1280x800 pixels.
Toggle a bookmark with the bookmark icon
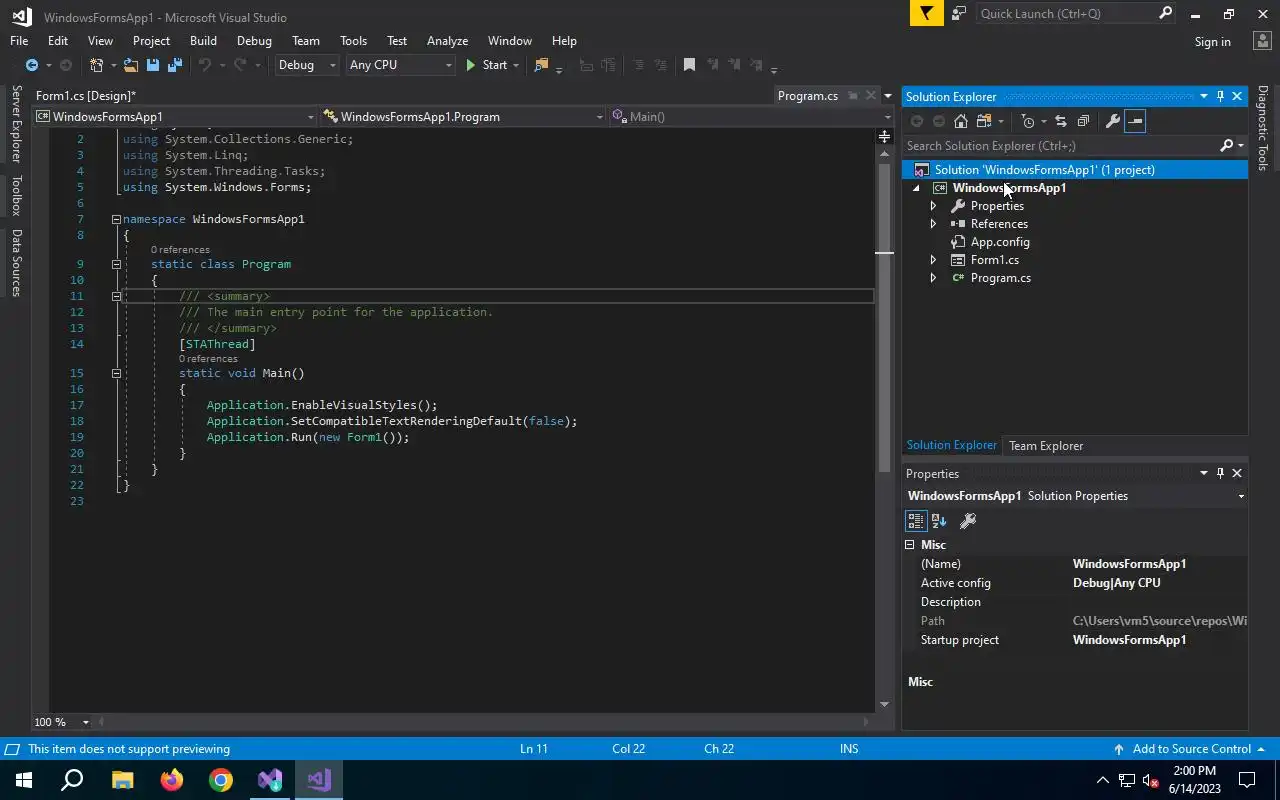point(689,65)
